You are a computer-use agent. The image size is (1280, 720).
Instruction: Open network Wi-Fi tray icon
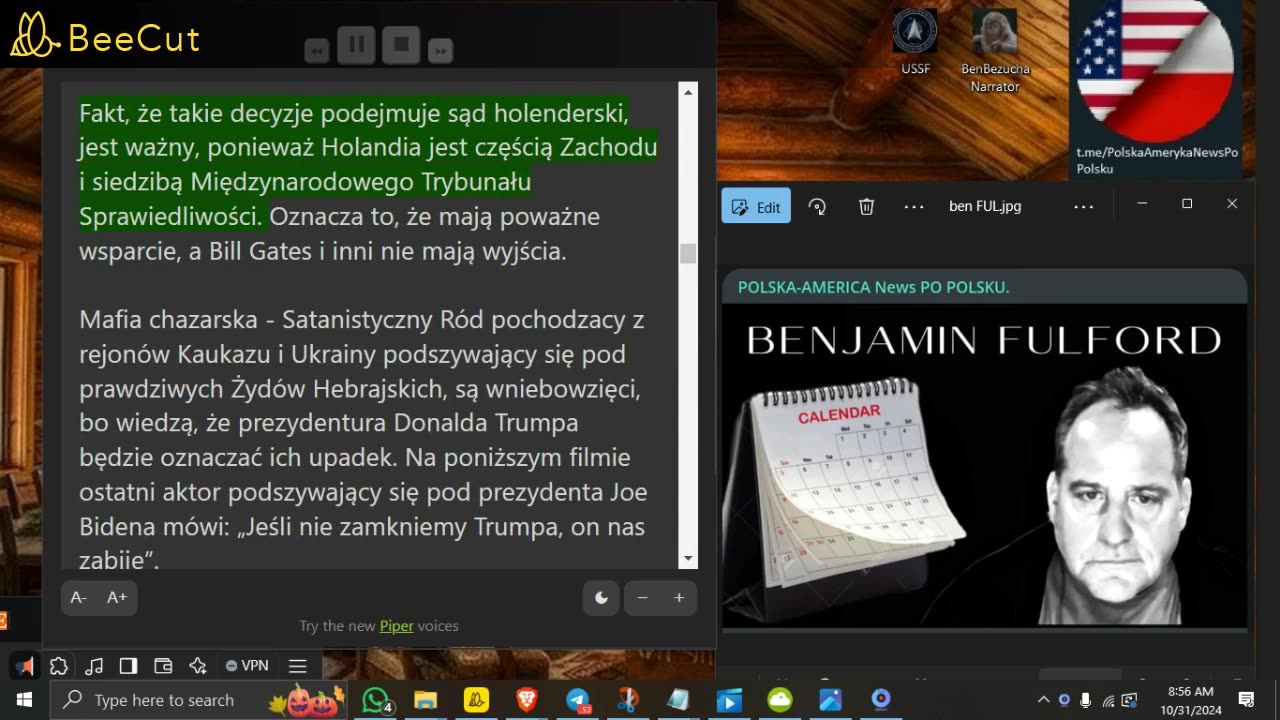tap(1108, 700)
